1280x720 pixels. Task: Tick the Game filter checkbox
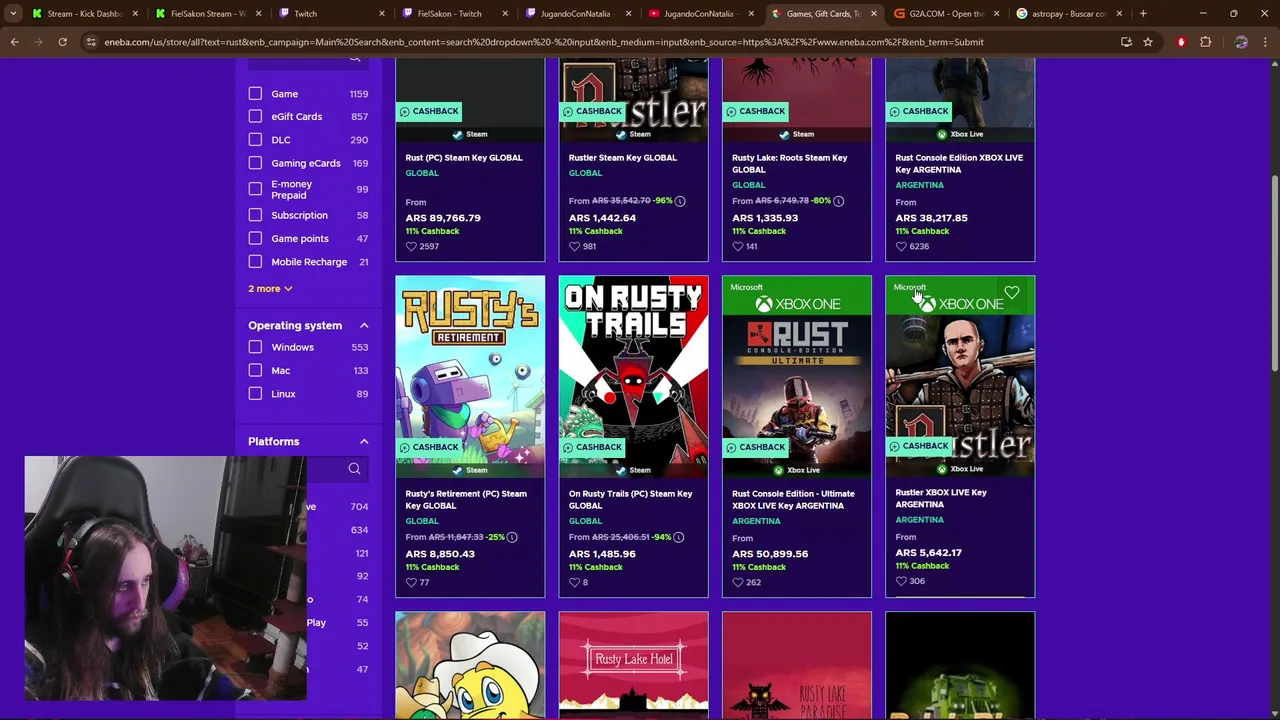255,94
